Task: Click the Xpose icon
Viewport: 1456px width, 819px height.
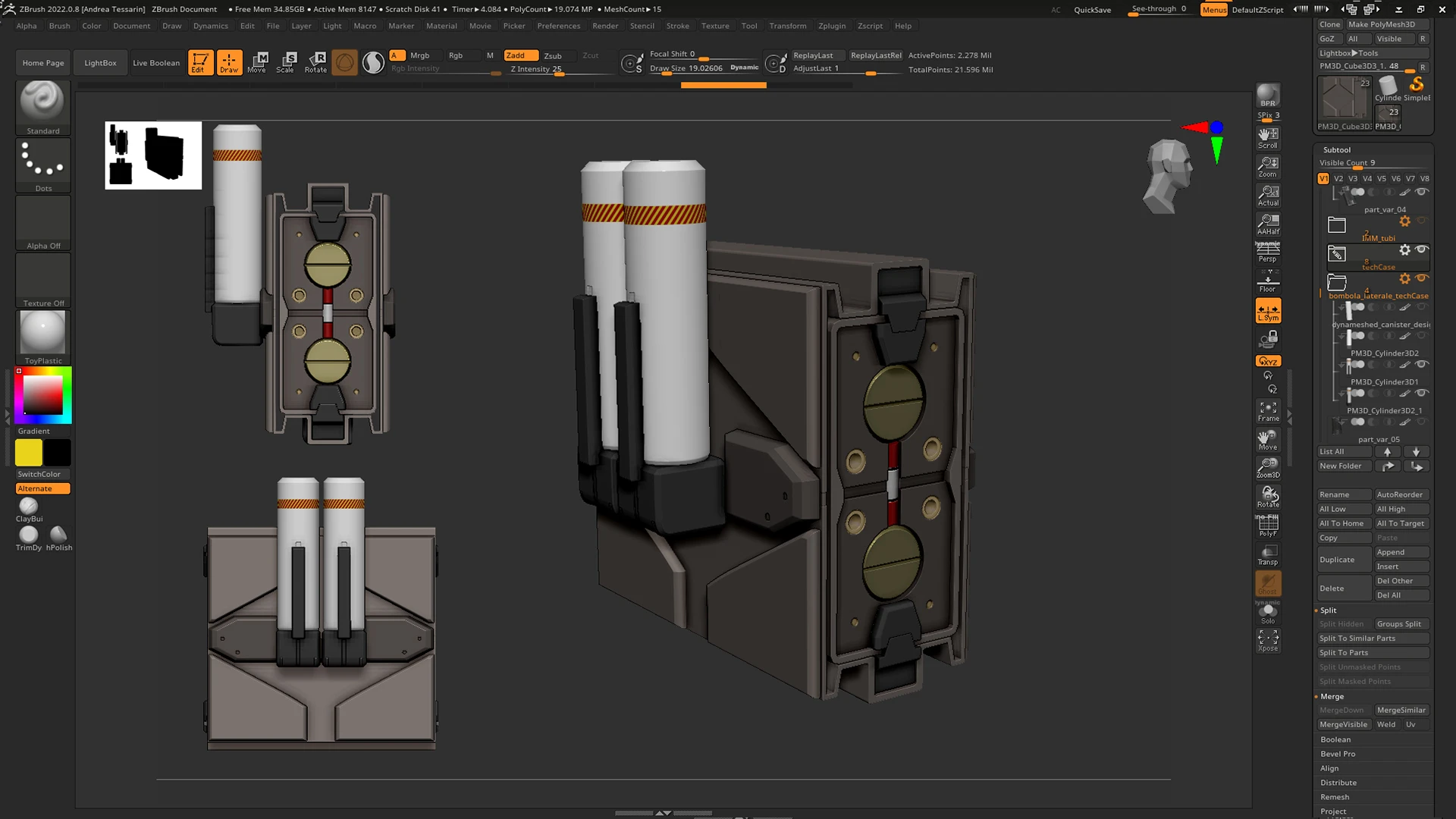Action: point(1268,641)
